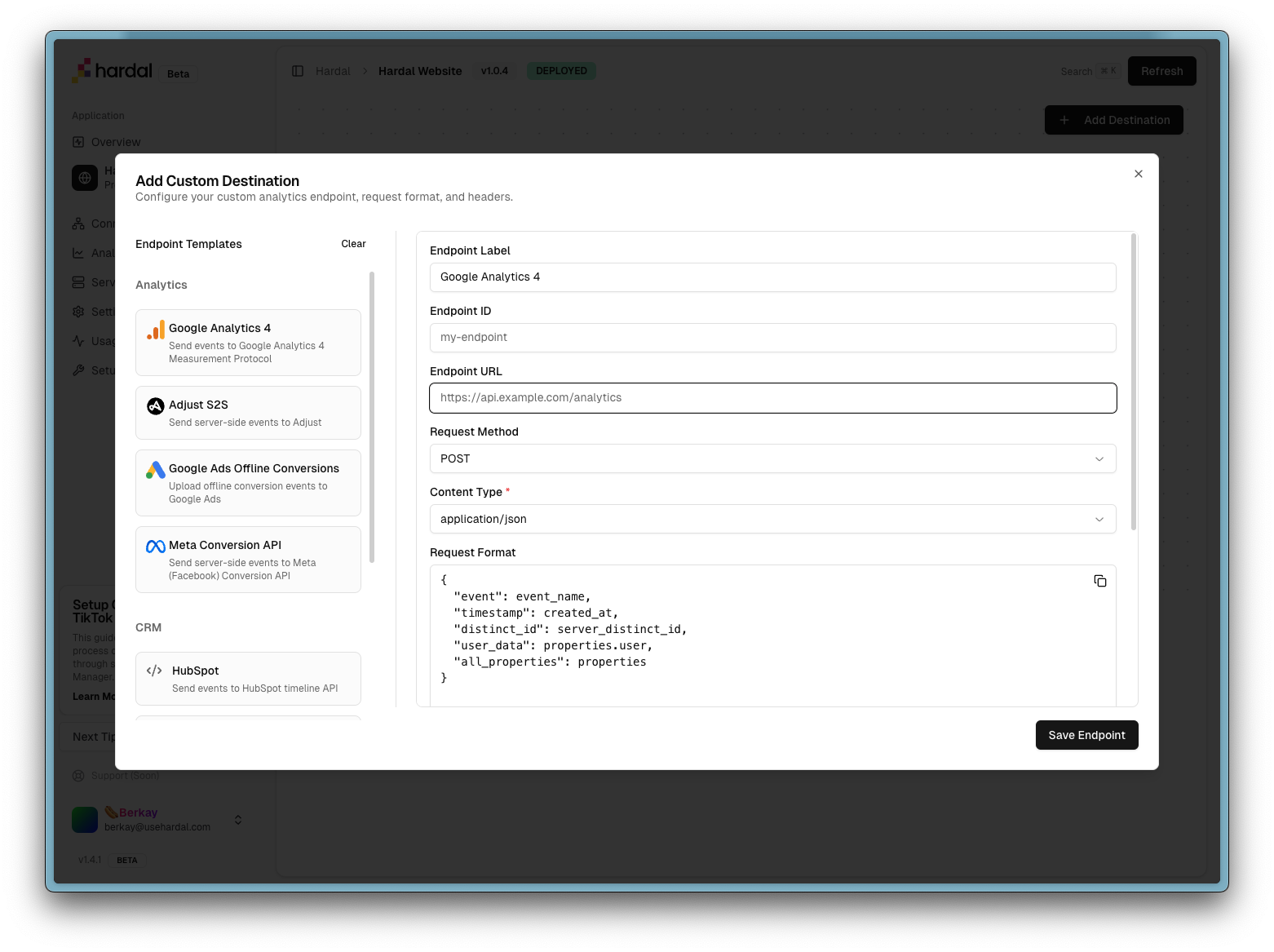This screenshot has height=952, width=1274.
Task: Click the Hardal breadcrumb link
Action: click(333, 71)
